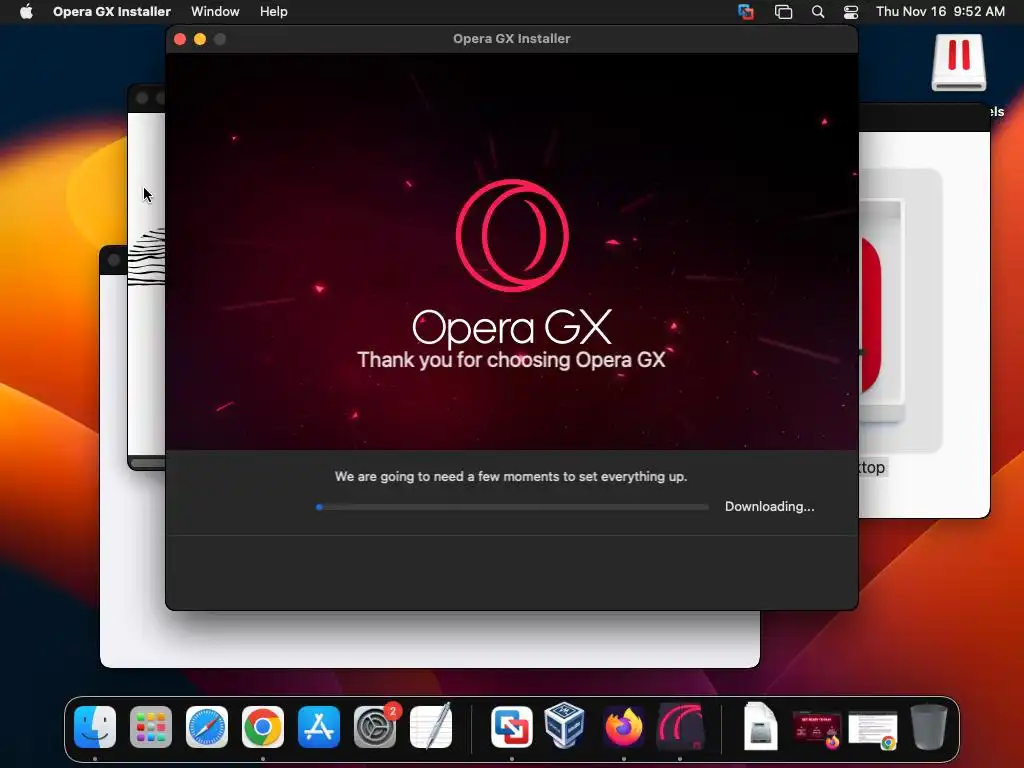Minimize the Opera GX Installer window
This screenshot has height=768, width=1024.
[x=200, y=39]
